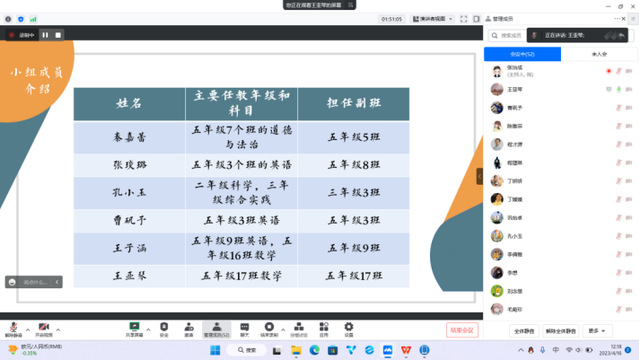Switch to the Not Joined (未入会) tab

[599, 54]
